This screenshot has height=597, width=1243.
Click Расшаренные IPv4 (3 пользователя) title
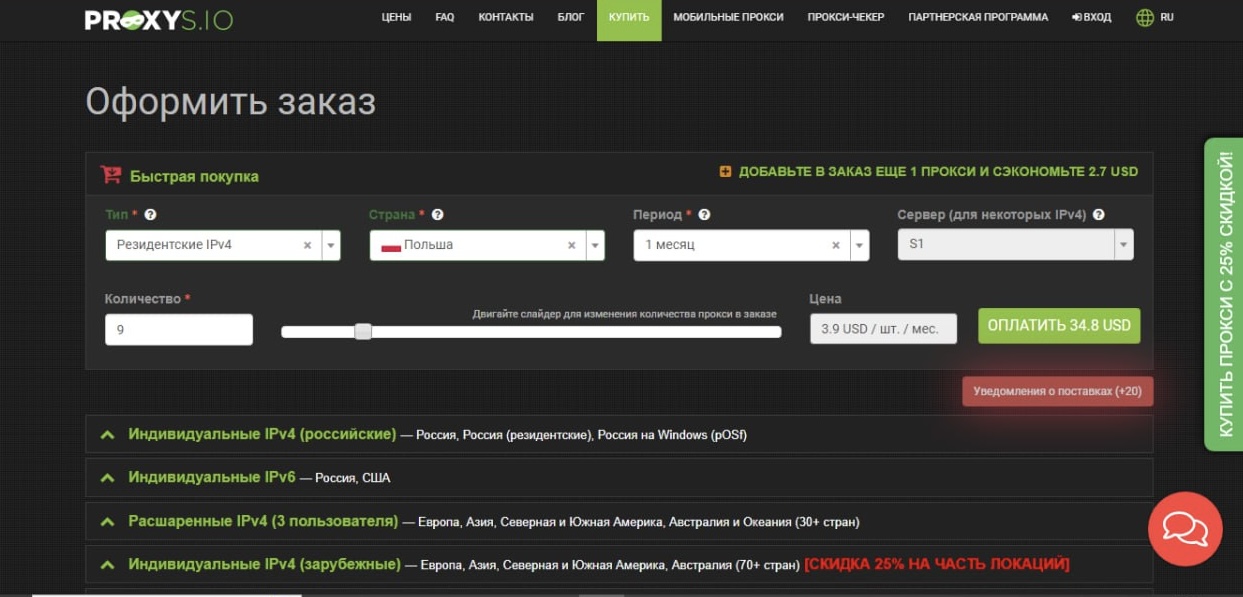[x=263, y=521]
